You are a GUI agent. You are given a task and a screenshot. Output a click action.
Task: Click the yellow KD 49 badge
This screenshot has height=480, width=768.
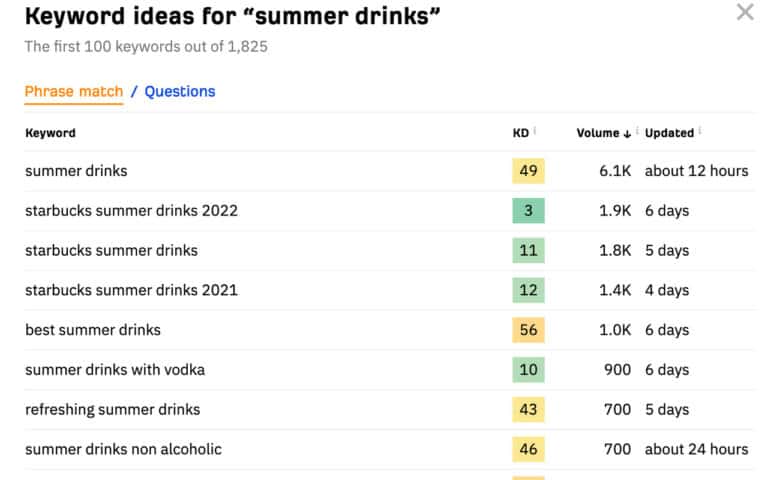528,171
